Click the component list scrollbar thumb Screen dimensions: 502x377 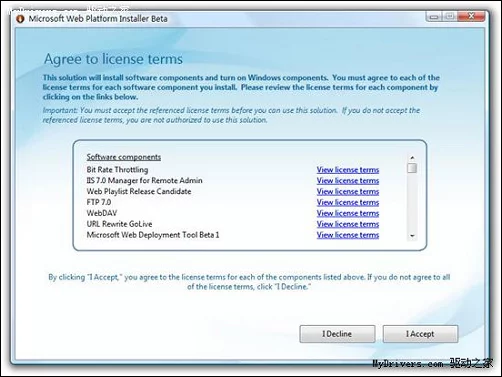[x=412, y=168]
